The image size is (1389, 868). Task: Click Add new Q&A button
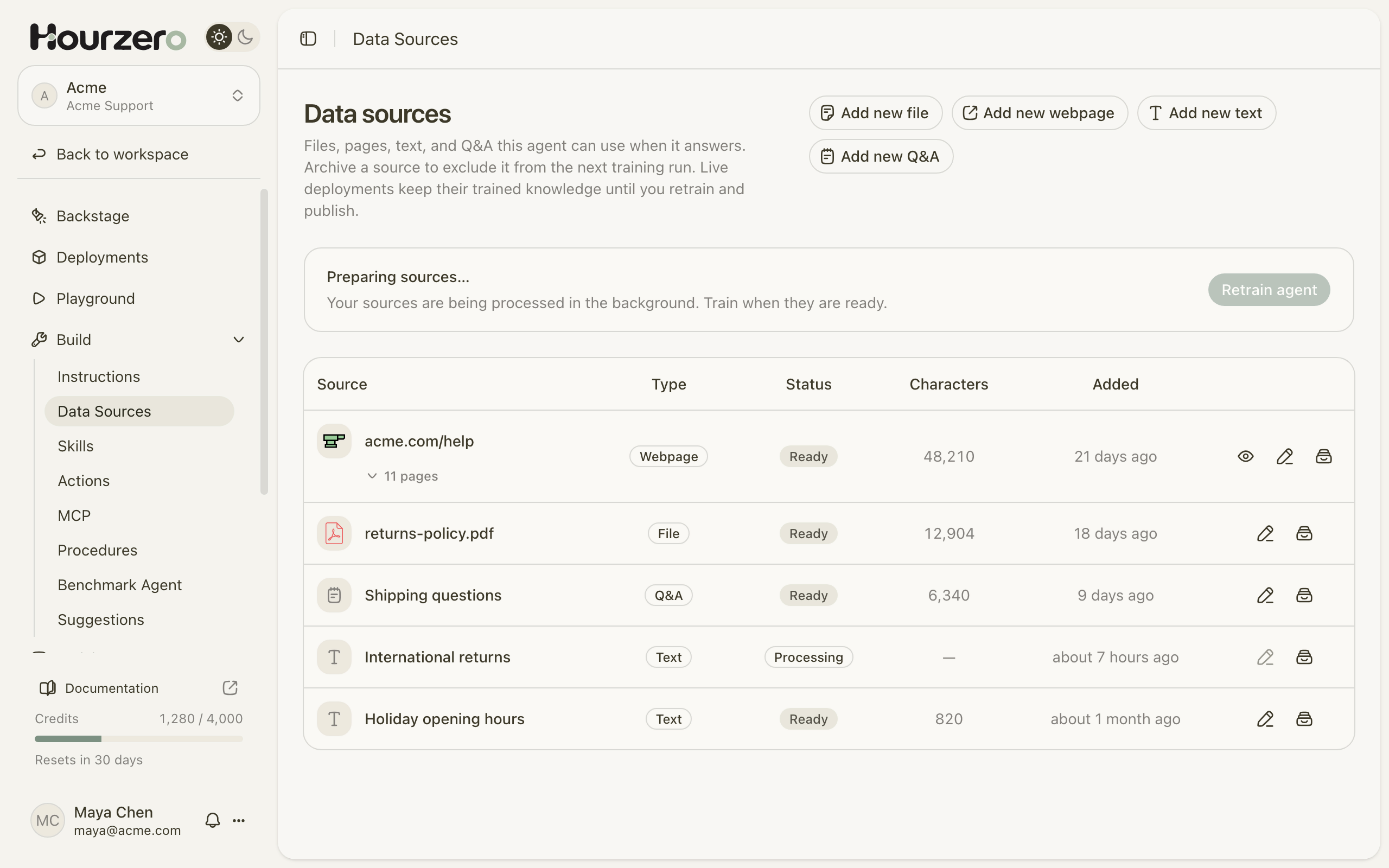click(x=881, y=156)
